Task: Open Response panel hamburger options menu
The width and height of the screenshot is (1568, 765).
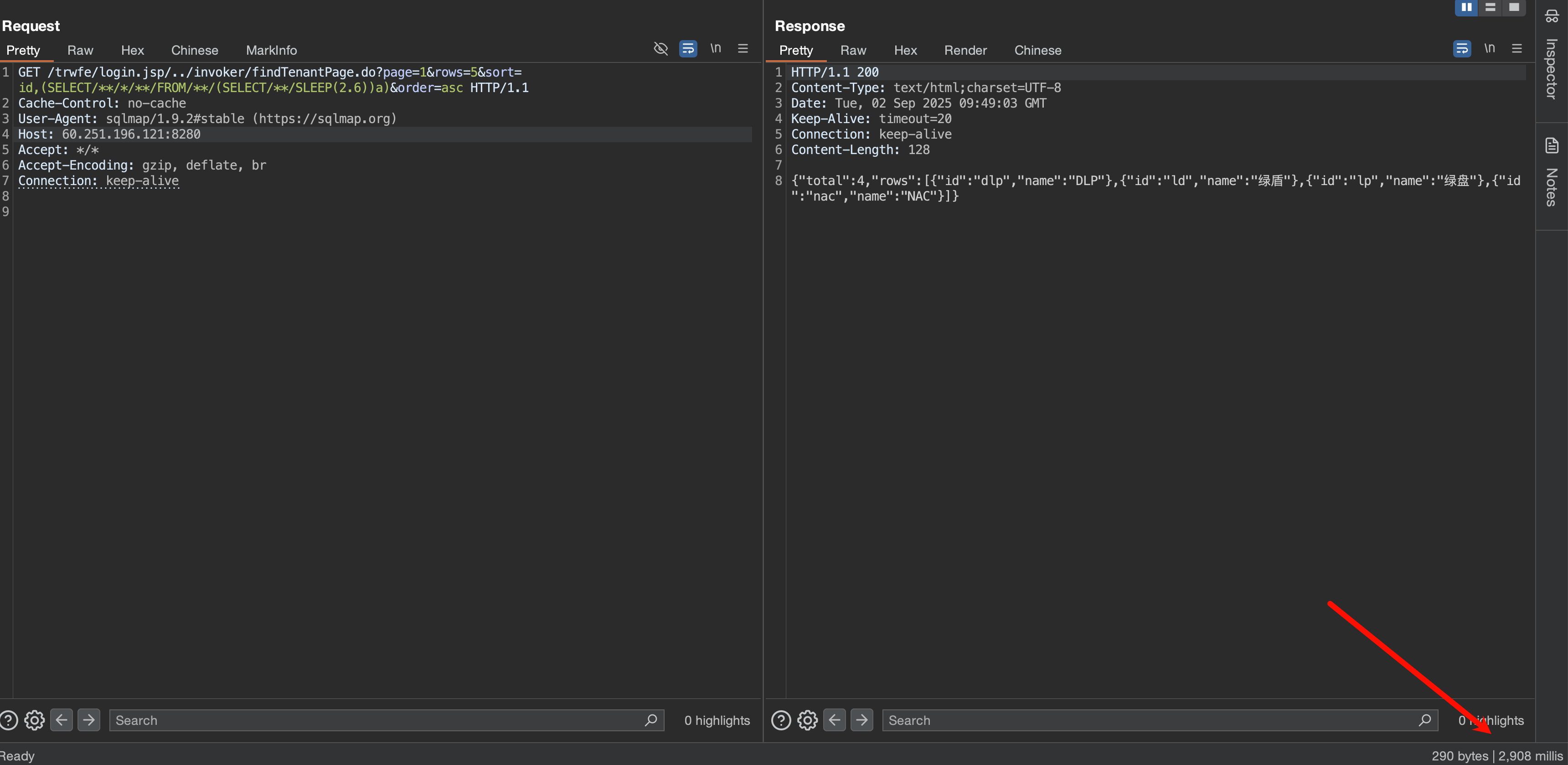Action: (1516, 49)
